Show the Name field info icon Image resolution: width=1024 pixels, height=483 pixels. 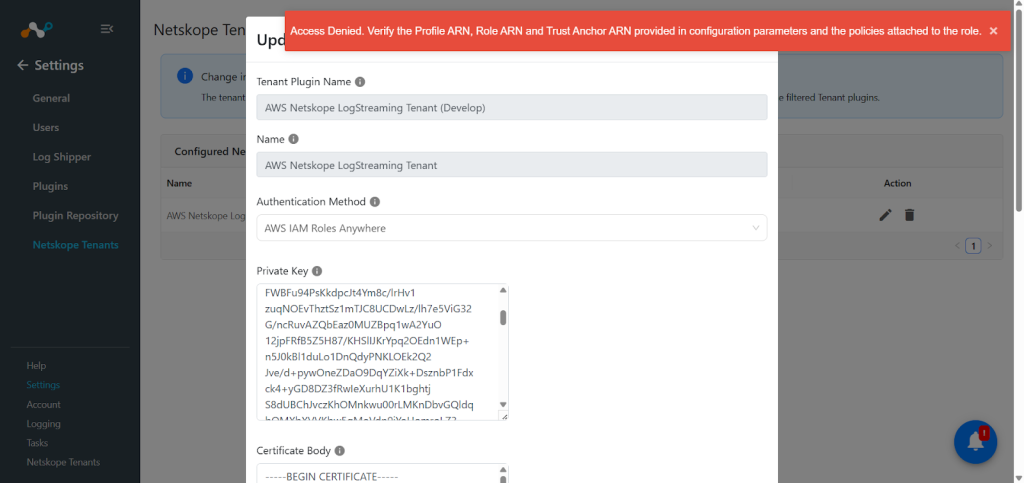[293, 139]
